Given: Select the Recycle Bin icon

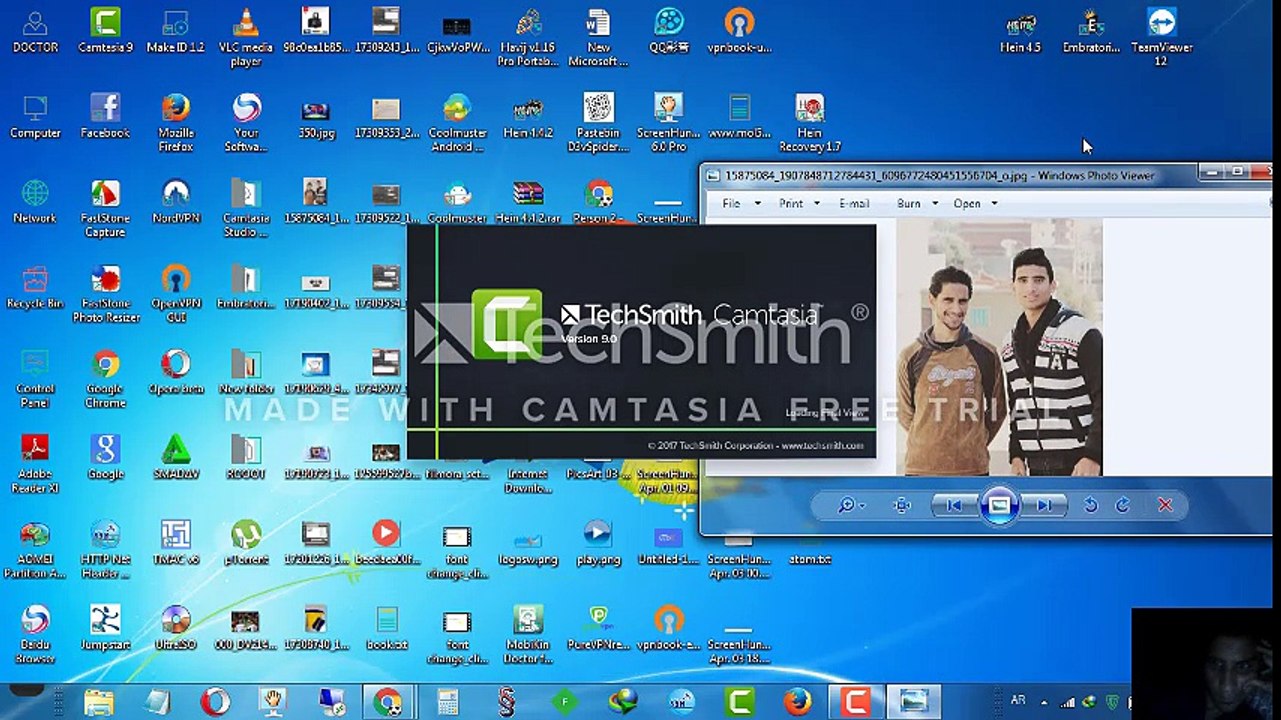Looking at the screenshot, I should click(35, 286).
